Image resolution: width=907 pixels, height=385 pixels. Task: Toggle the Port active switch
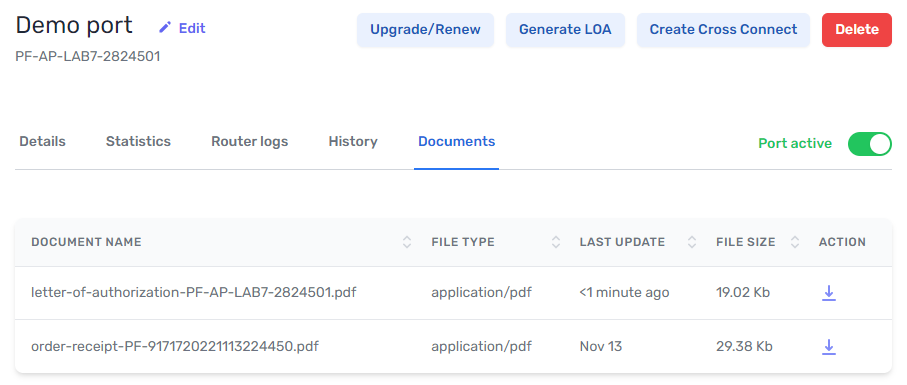tap(869, 143)
